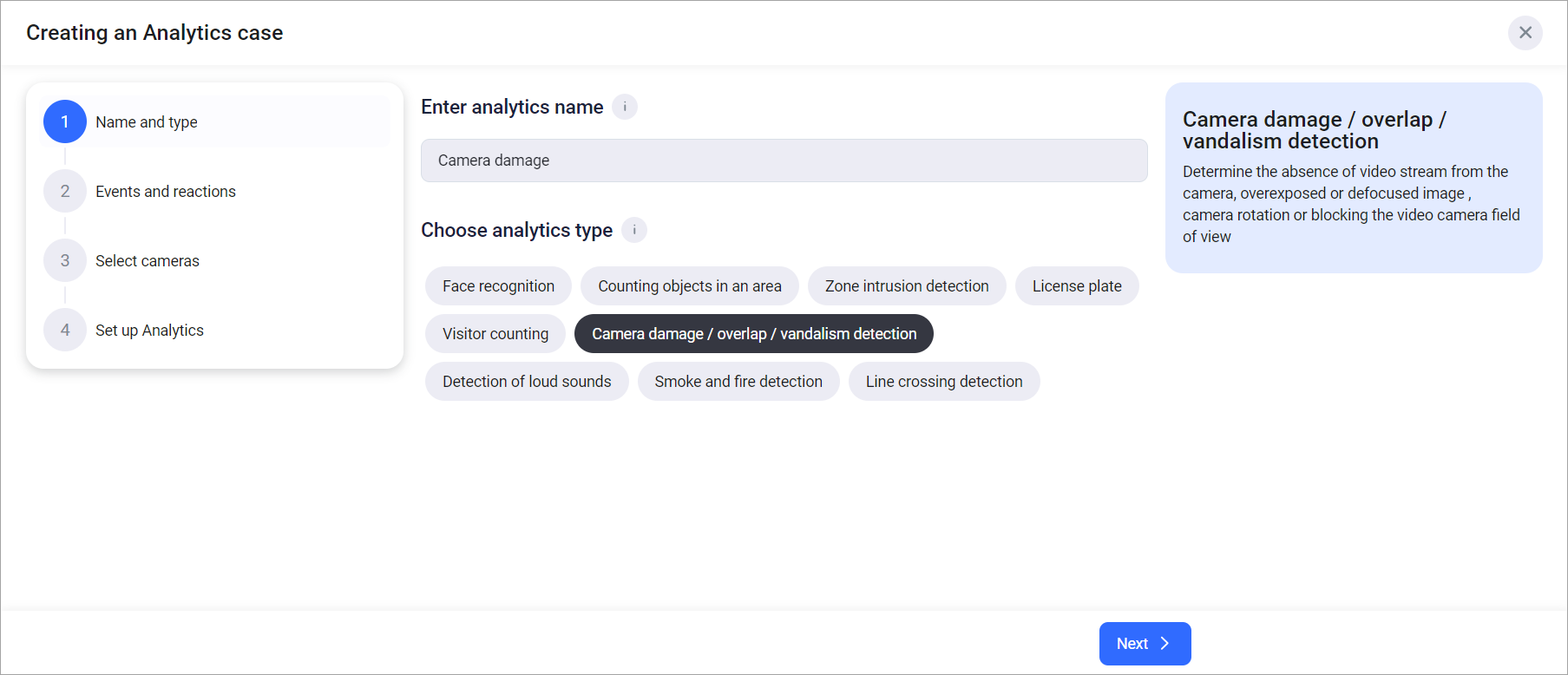This screenshot has width=1568, height=675.
Task: Pick Zone intrusion detection type
Action: [906, 286]
